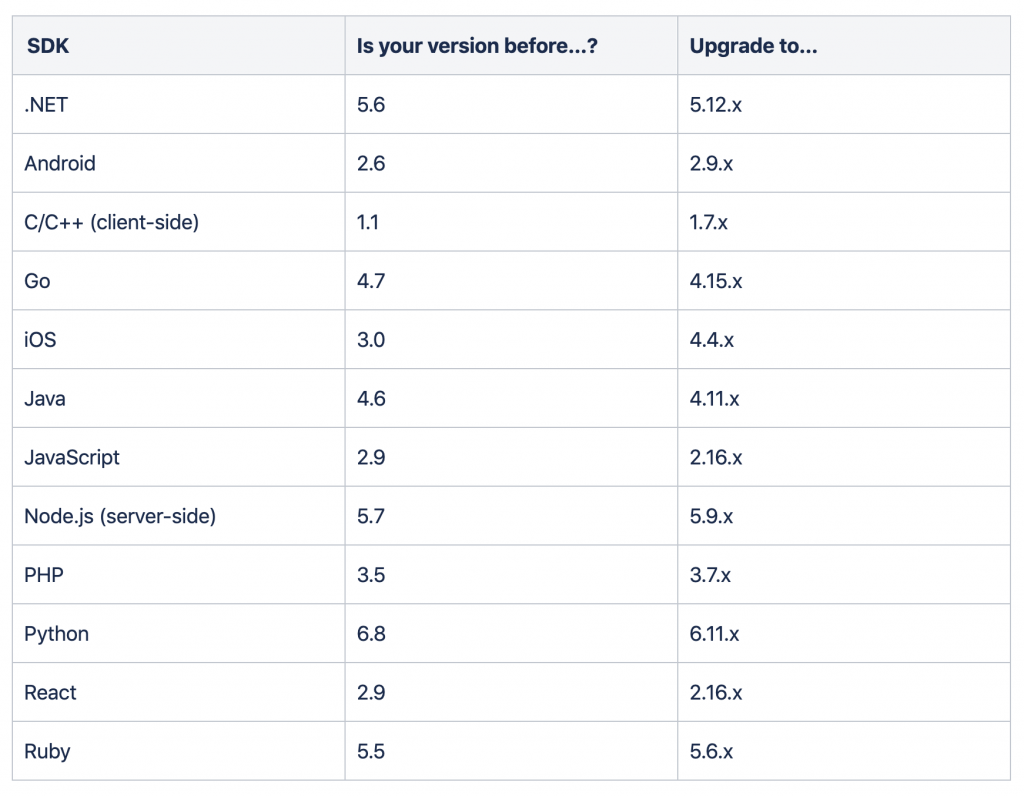Click the Android SDK cell
The width and height of the screenshot is (1024, 796).
click(x=60, y=163)
